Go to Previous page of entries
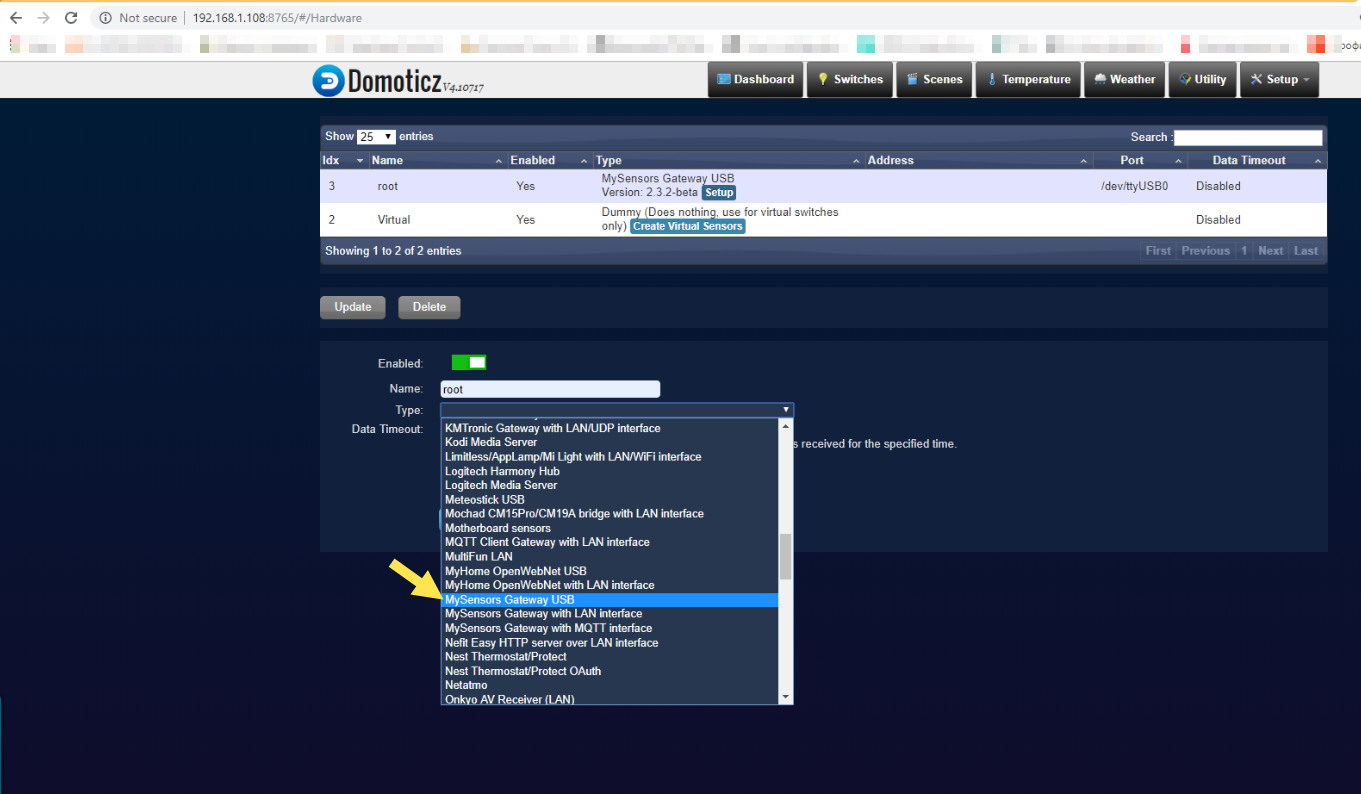Screen dimensions: 1361x794 point(1205,251)
